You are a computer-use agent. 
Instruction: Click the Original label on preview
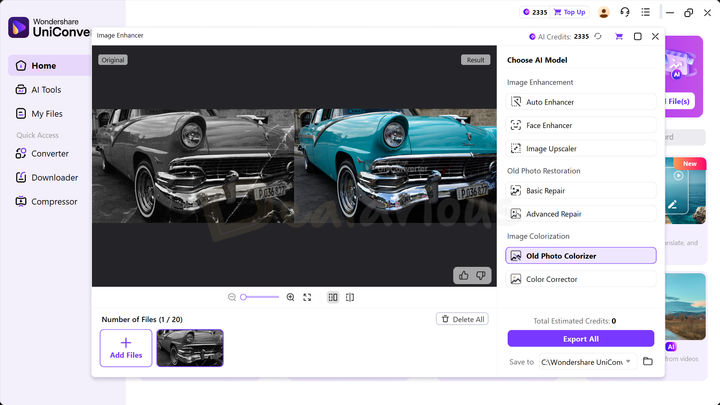[x=113, y=60]
